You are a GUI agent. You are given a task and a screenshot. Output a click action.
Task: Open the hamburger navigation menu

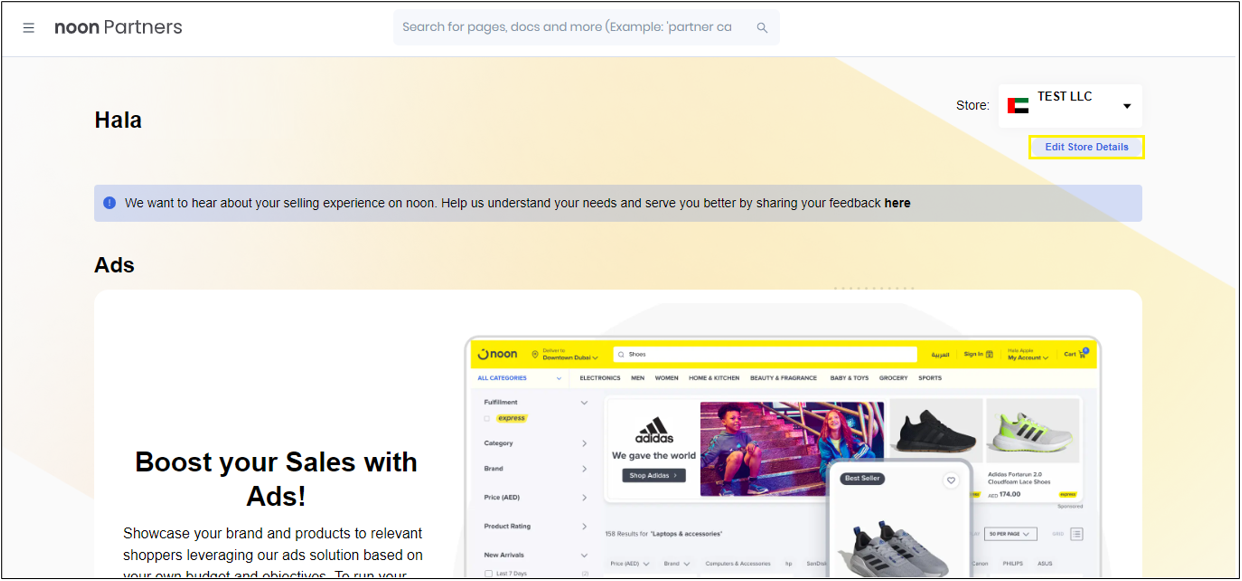[x=29, y=28]
